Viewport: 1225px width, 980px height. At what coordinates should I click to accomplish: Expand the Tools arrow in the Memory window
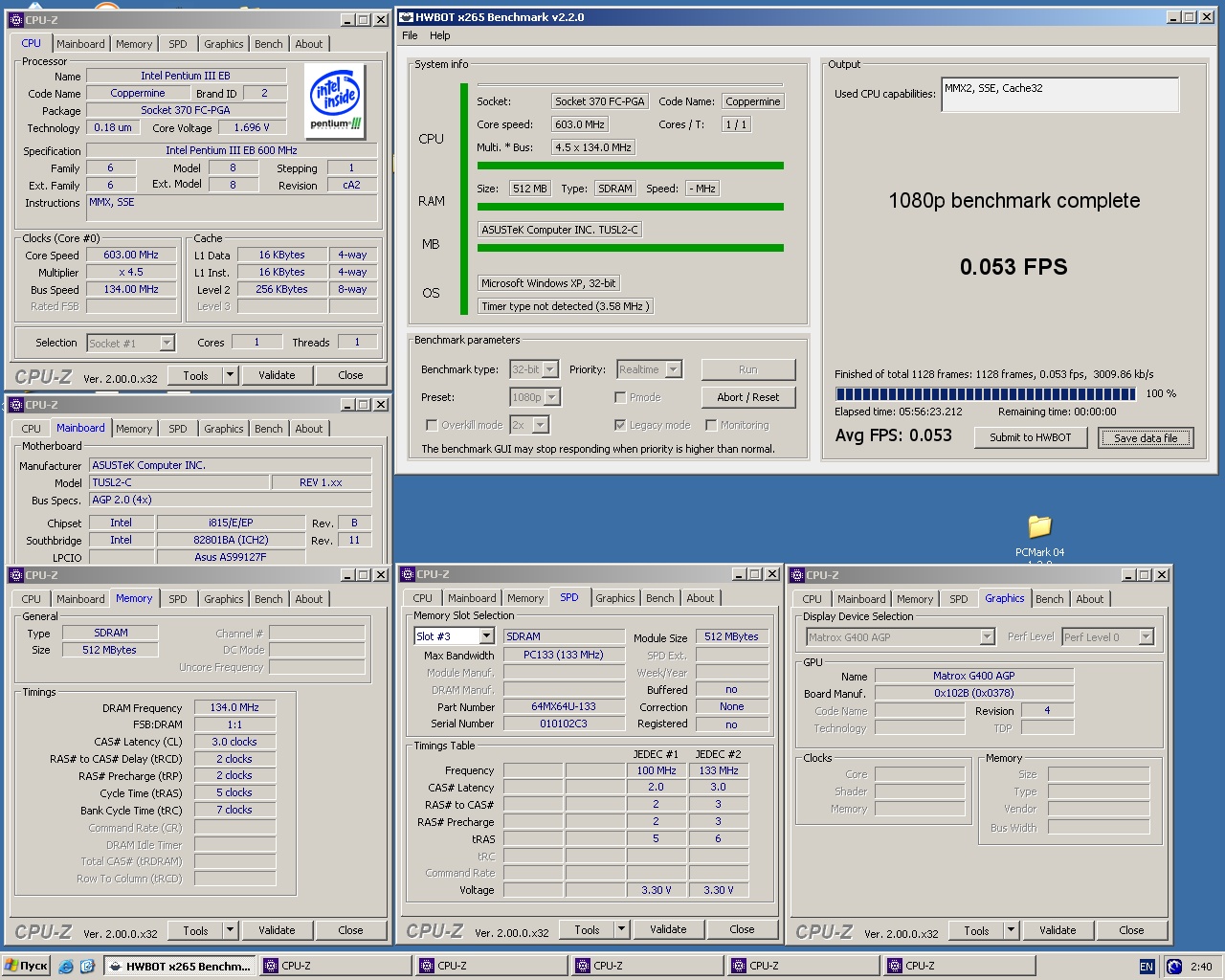pyautogui.click(x=230, y=930)
